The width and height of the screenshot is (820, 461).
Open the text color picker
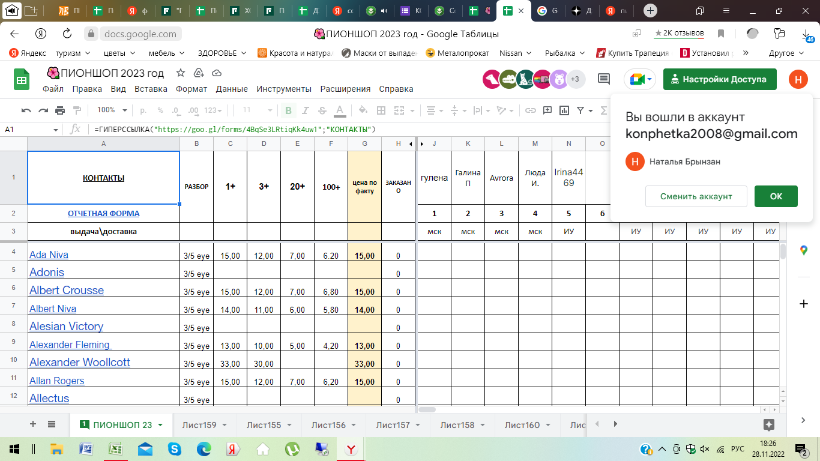coord(340,110)
